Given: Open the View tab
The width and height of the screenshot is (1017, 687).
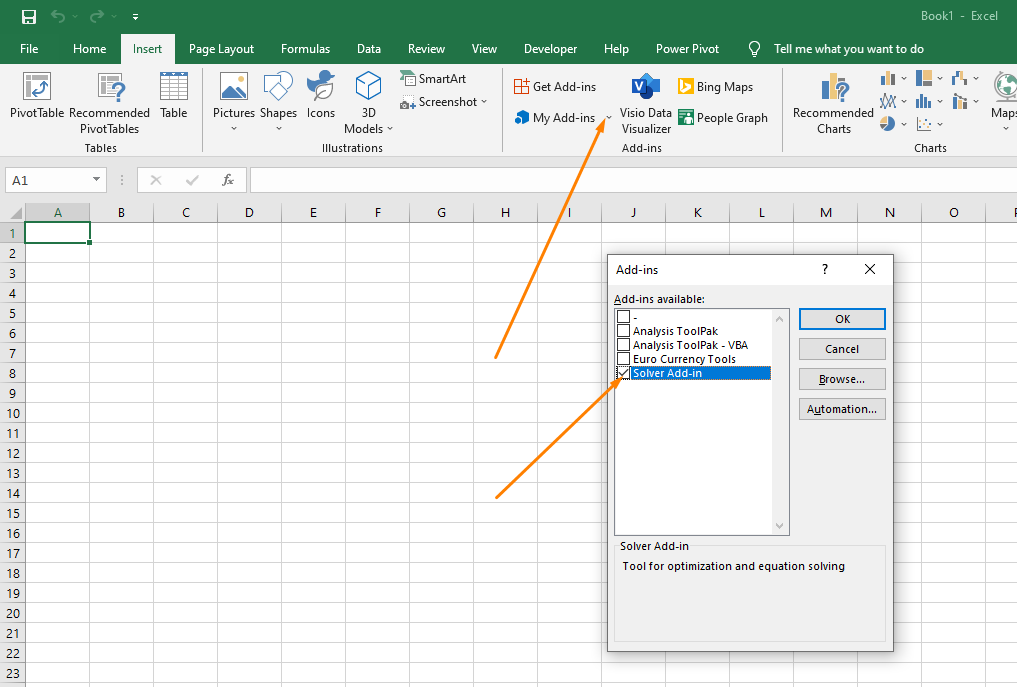Looking at the screenshot, I should (x=484, y=49).
